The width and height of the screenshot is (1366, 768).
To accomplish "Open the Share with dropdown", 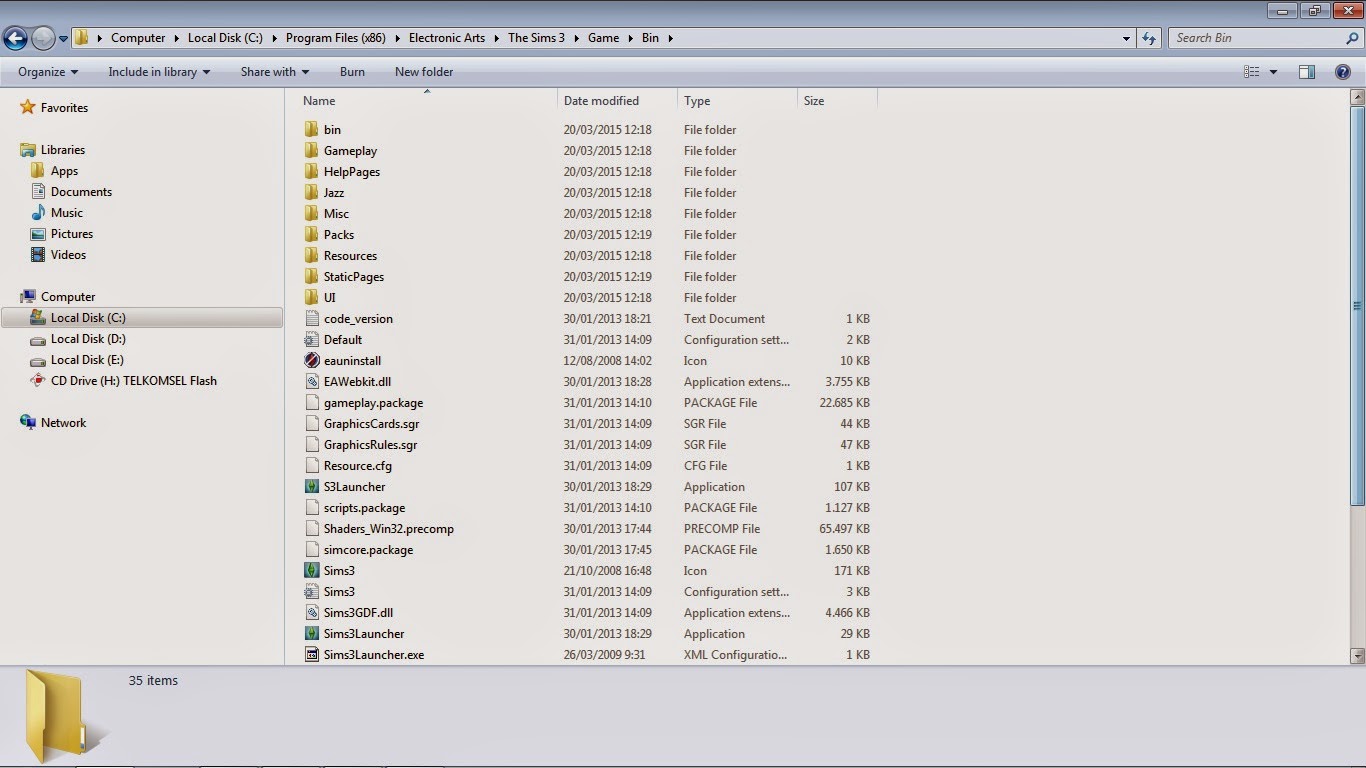I will click(275, 72).
